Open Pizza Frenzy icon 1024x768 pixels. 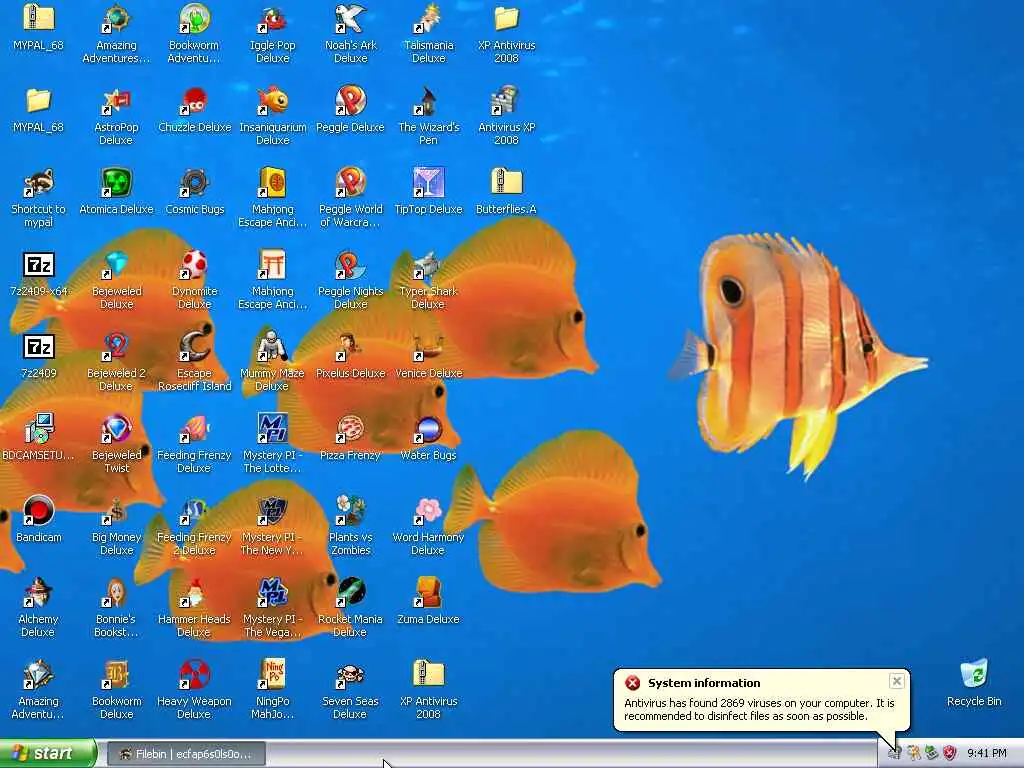click(x=351, y=429)
